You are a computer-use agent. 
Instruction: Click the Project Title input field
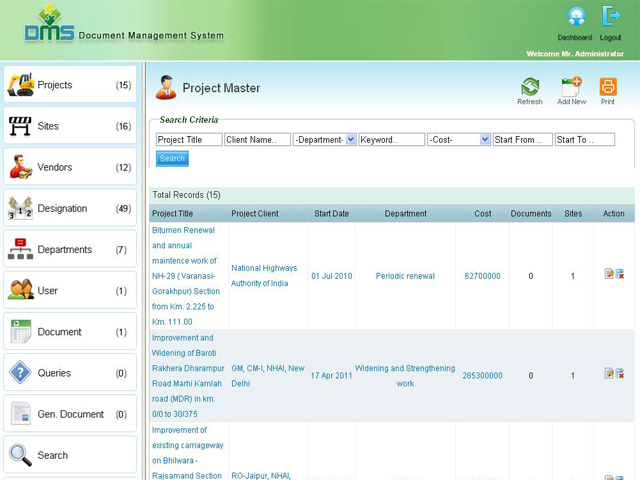[189, 140]
